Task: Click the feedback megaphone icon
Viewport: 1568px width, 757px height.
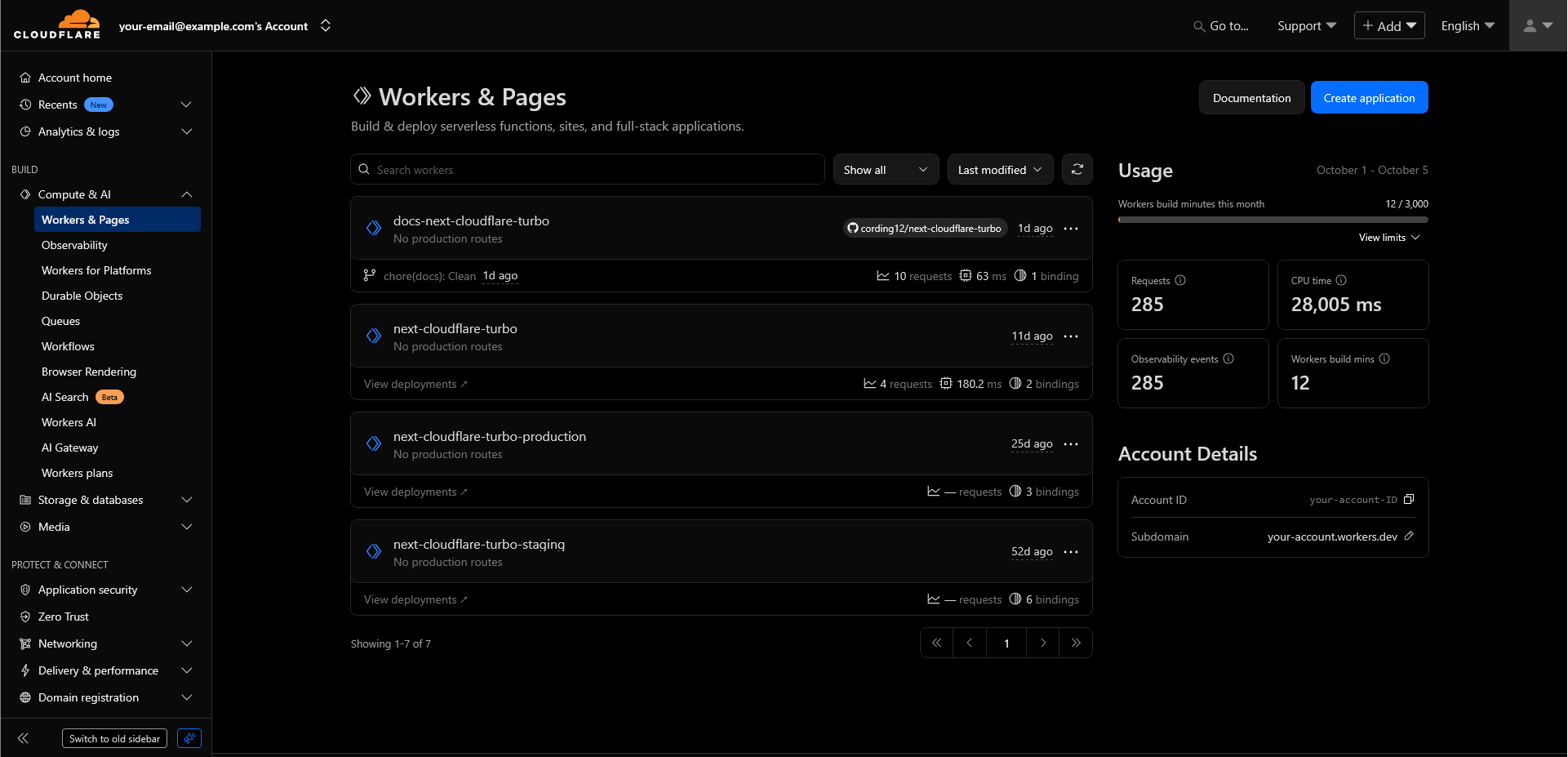Action: point(189,738)
